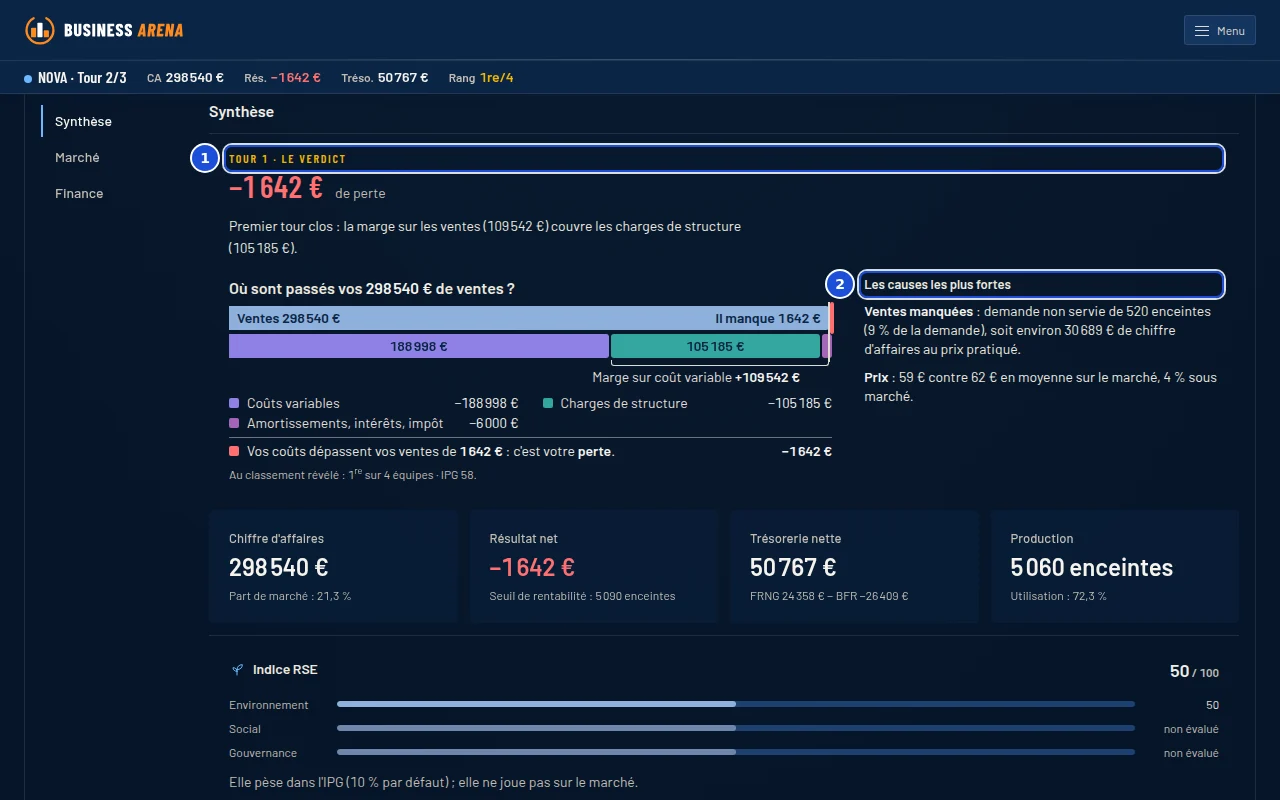
Task: Click the CA 298 540 € status value
Action: pos(185,78)
